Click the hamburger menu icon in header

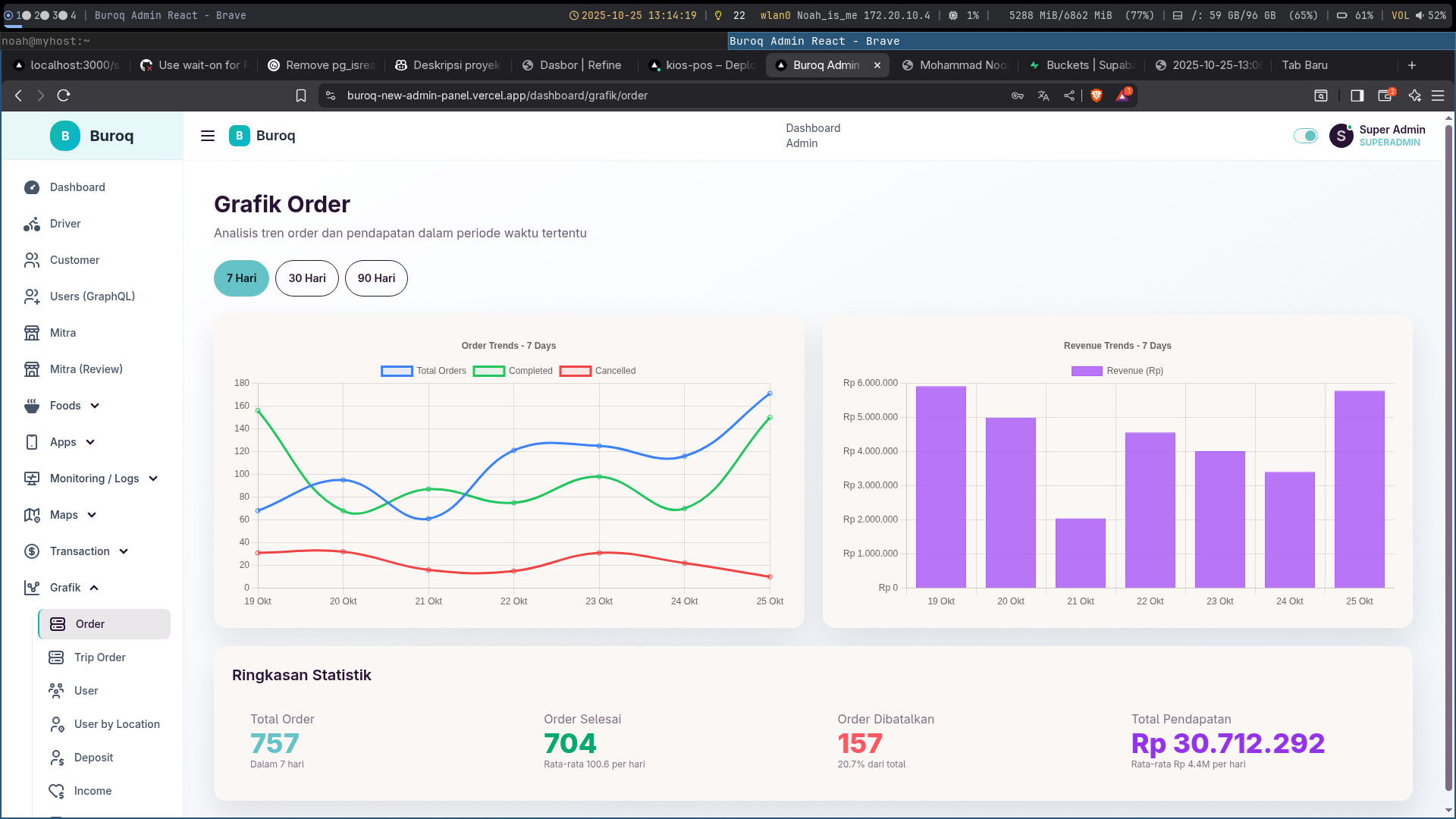pyautogui.click(x=207, y=136)
